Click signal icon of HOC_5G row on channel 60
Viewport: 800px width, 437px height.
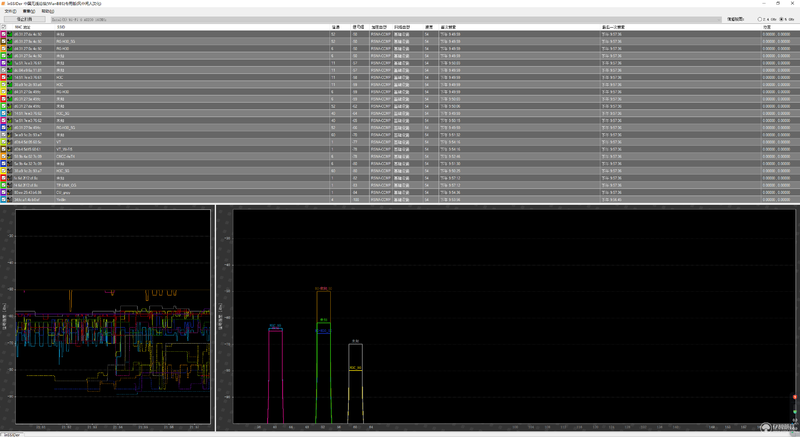(10, 171)
